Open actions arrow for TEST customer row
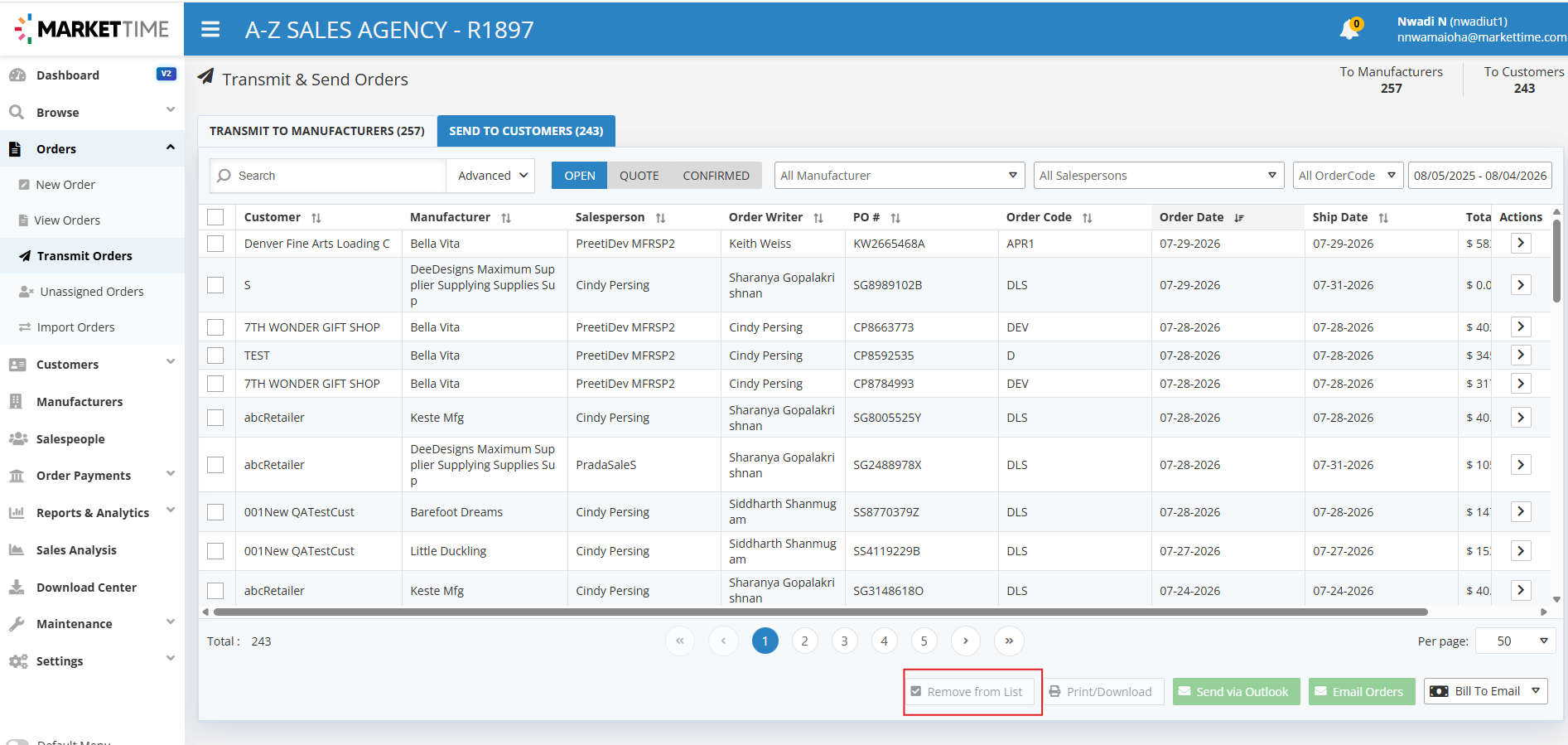This screenshot has width=1568, height=745. pyautogui.click(x=1521, y=356)
